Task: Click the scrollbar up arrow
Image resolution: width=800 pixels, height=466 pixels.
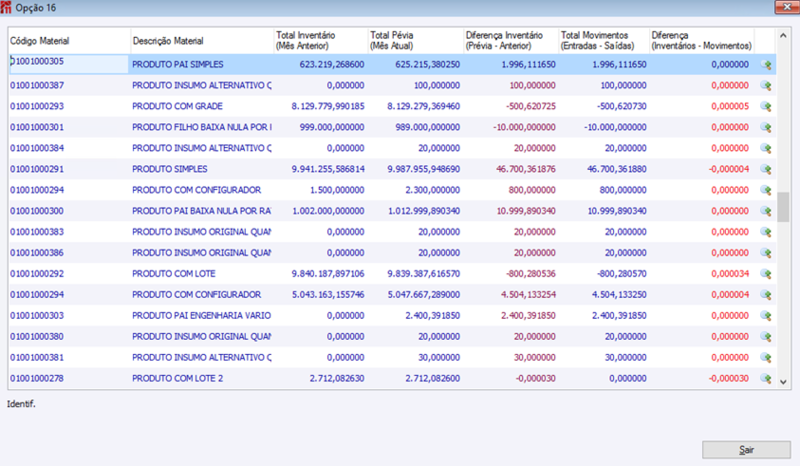Action: click(x=783, y=36)
